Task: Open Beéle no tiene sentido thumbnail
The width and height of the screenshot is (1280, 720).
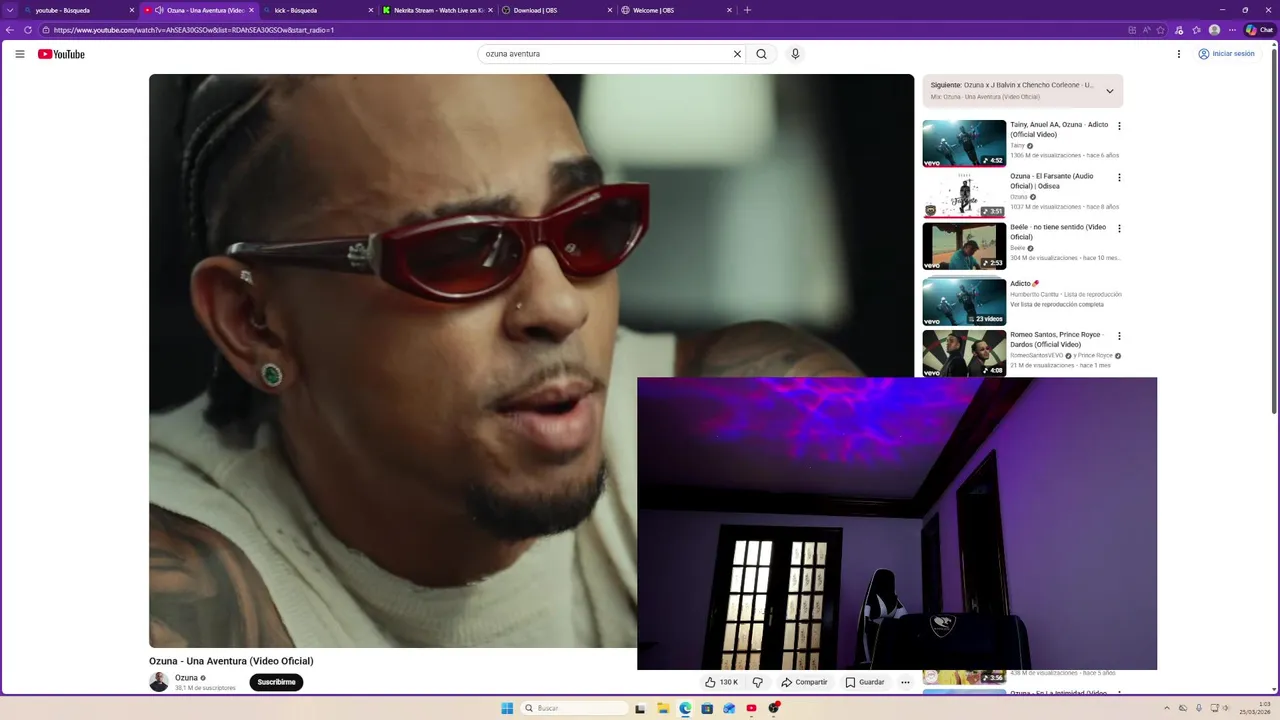Action: 964,246
